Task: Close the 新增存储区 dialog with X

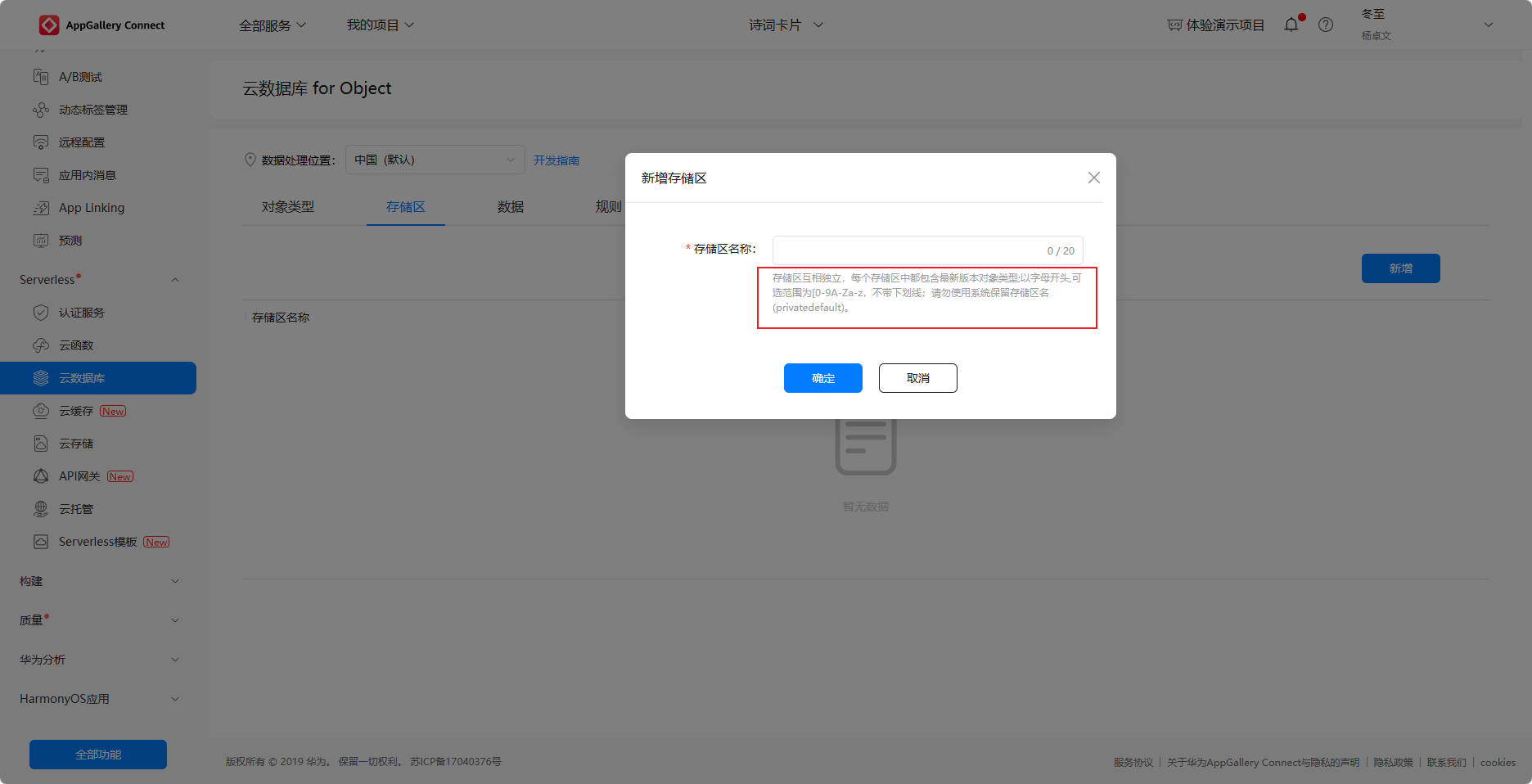Action: click(1093, 178)
